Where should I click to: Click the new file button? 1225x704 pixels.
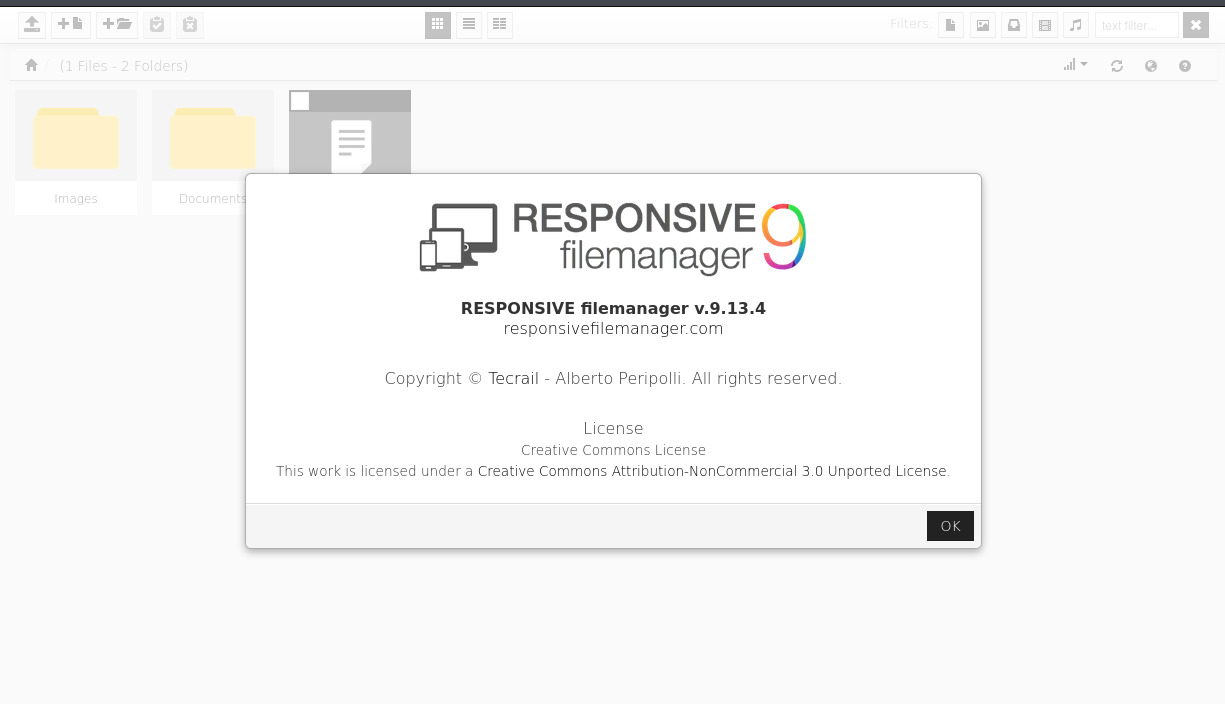[71, 25]
